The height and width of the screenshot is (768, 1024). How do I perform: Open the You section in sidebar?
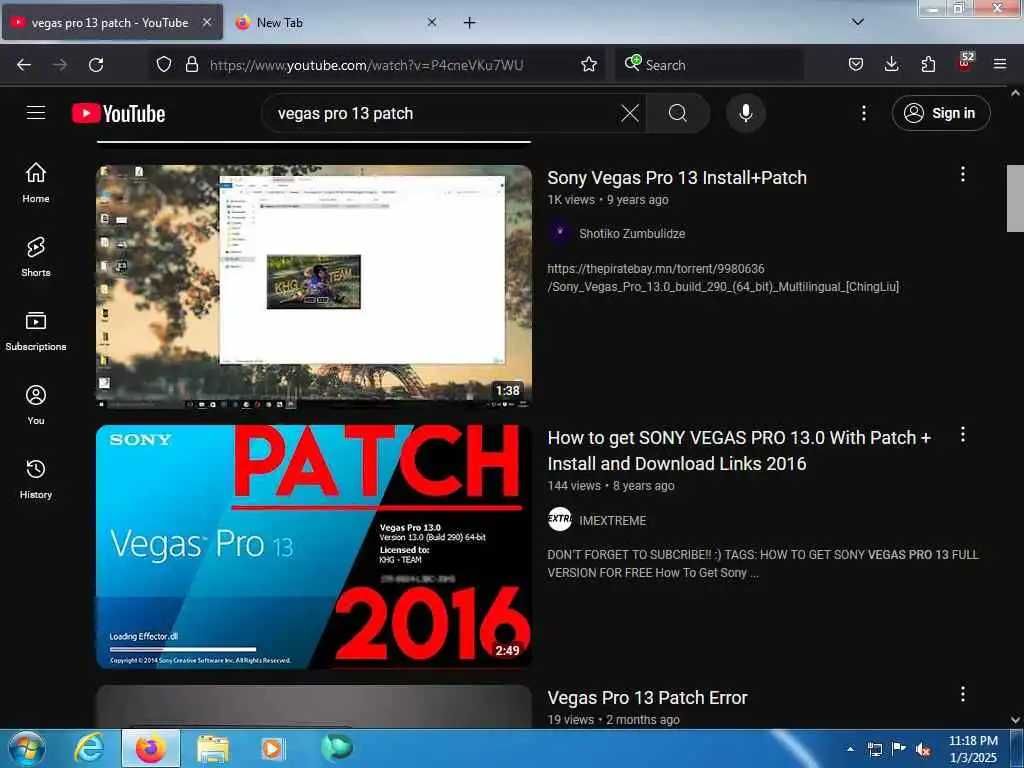(36, 405)
